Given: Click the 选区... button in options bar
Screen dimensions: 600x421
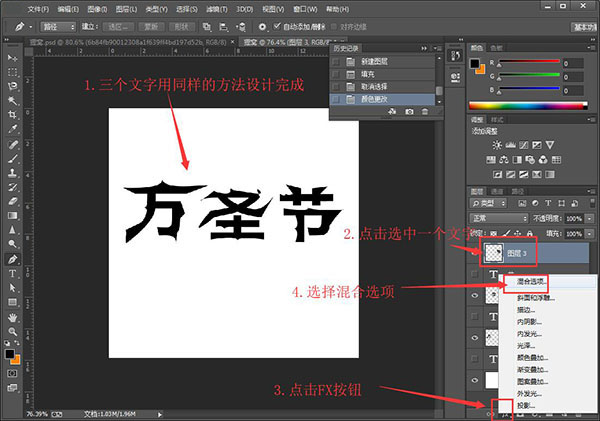Looking at the screenshot, I should [119, 27].
